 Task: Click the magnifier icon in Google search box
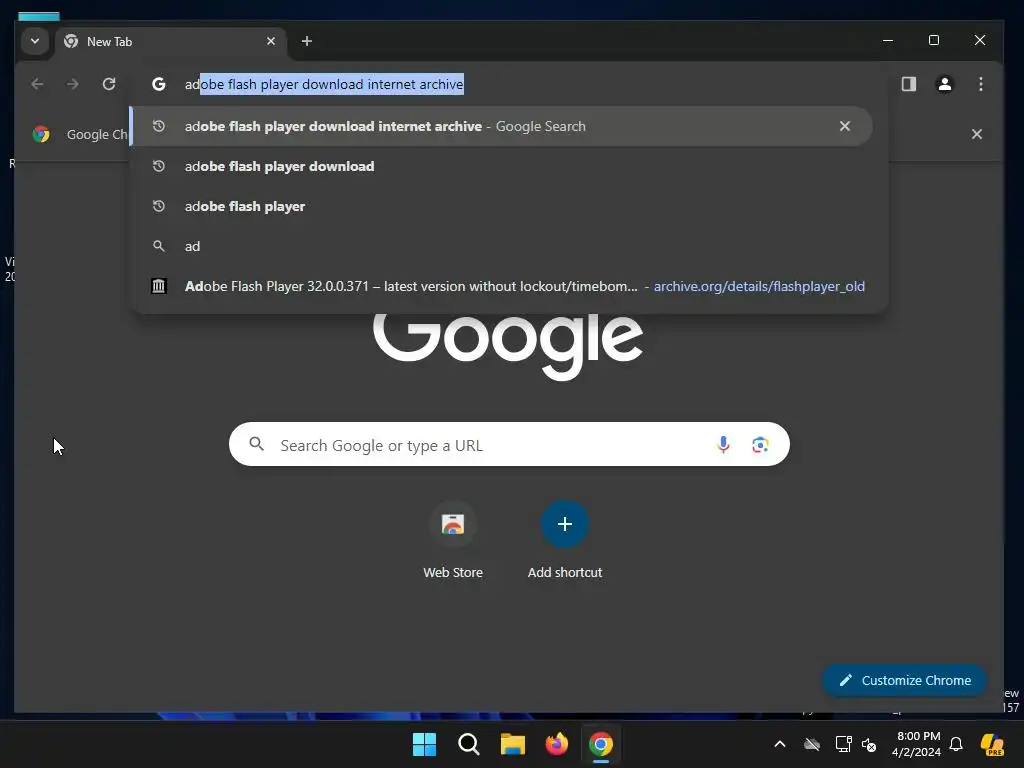click(257, 444)
